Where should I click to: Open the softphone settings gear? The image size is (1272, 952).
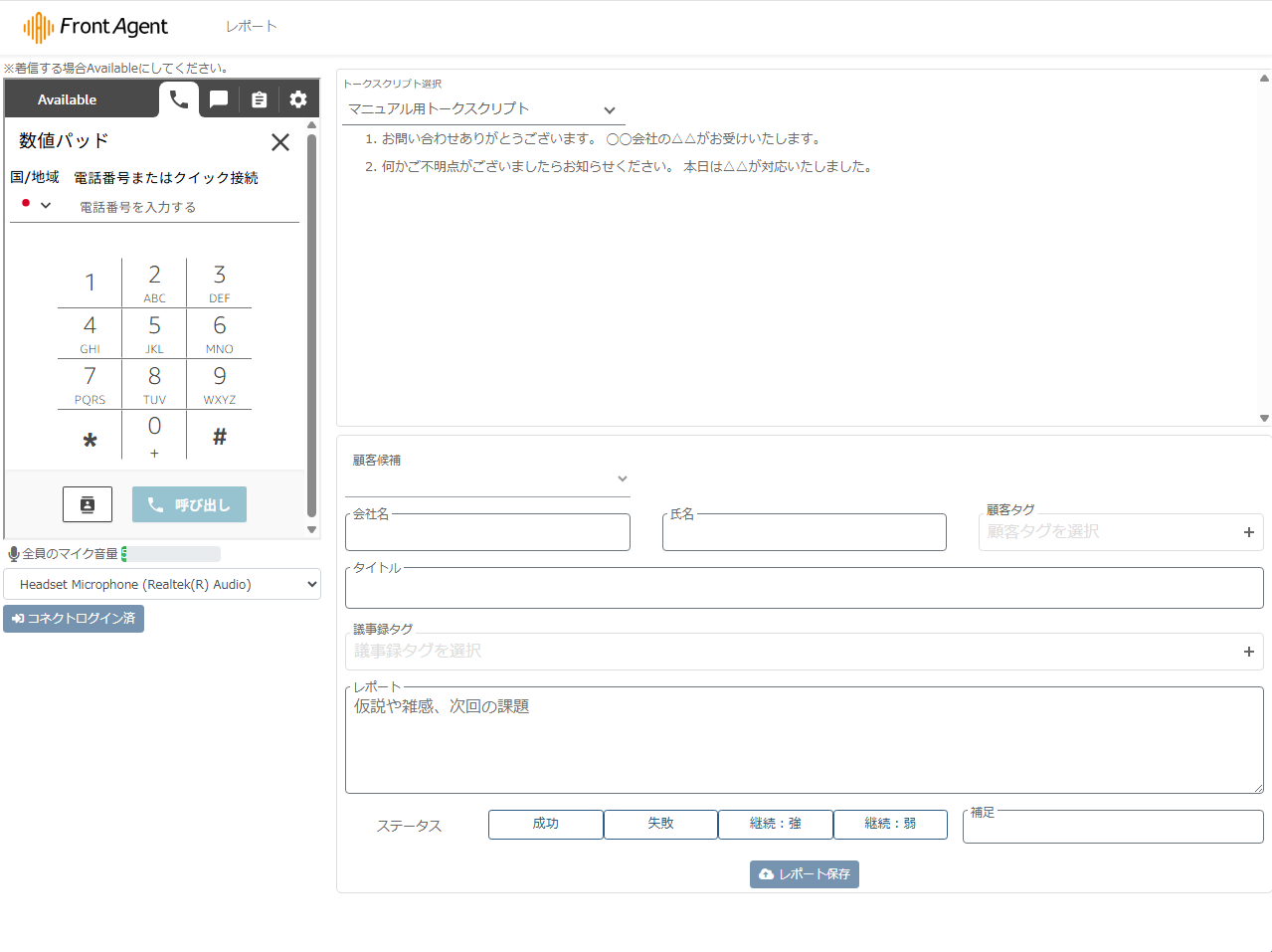pos(298,99)
